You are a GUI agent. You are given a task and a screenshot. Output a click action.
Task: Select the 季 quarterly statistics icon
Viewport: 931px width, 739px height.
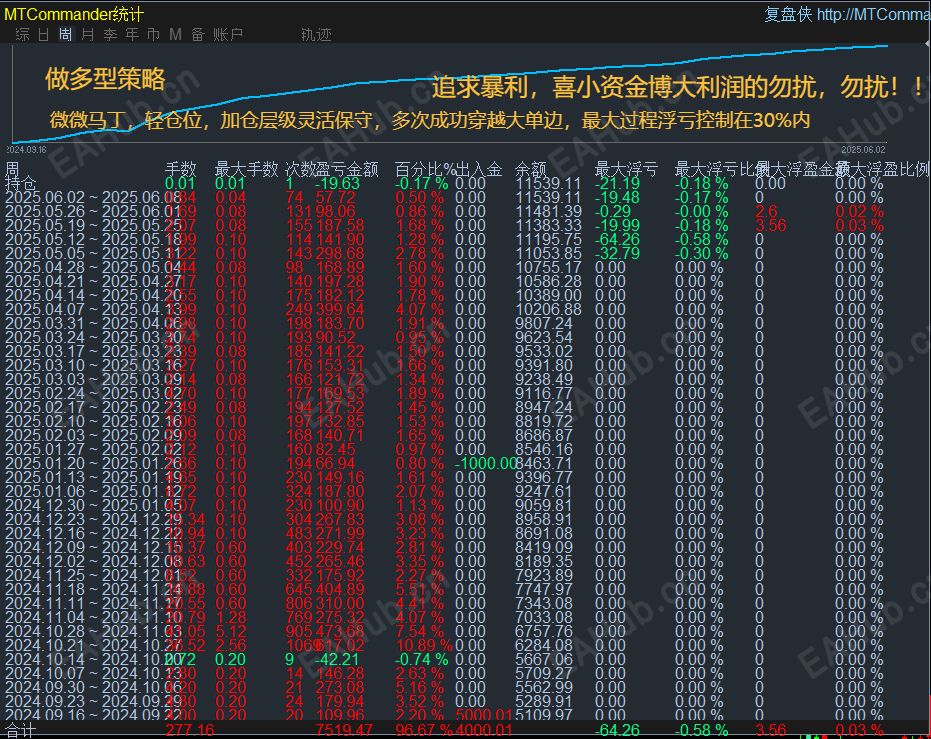[x=108, y=33]
